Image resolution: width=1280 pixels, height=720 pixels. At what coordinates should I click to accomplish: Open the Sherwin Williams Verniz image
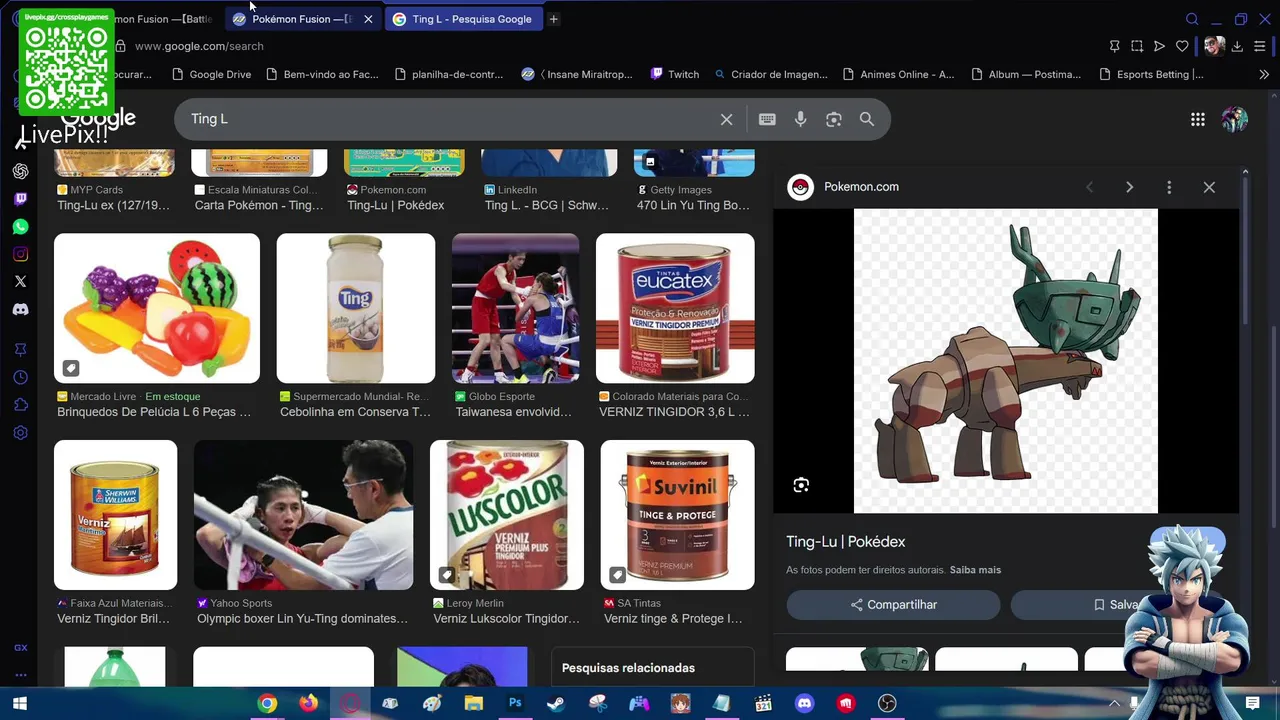pyautogui.click(x=115, y=515)
